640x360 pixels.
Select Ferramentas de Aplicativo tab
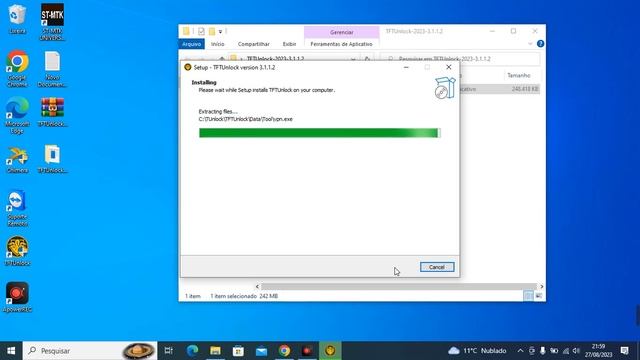[341, 44]
